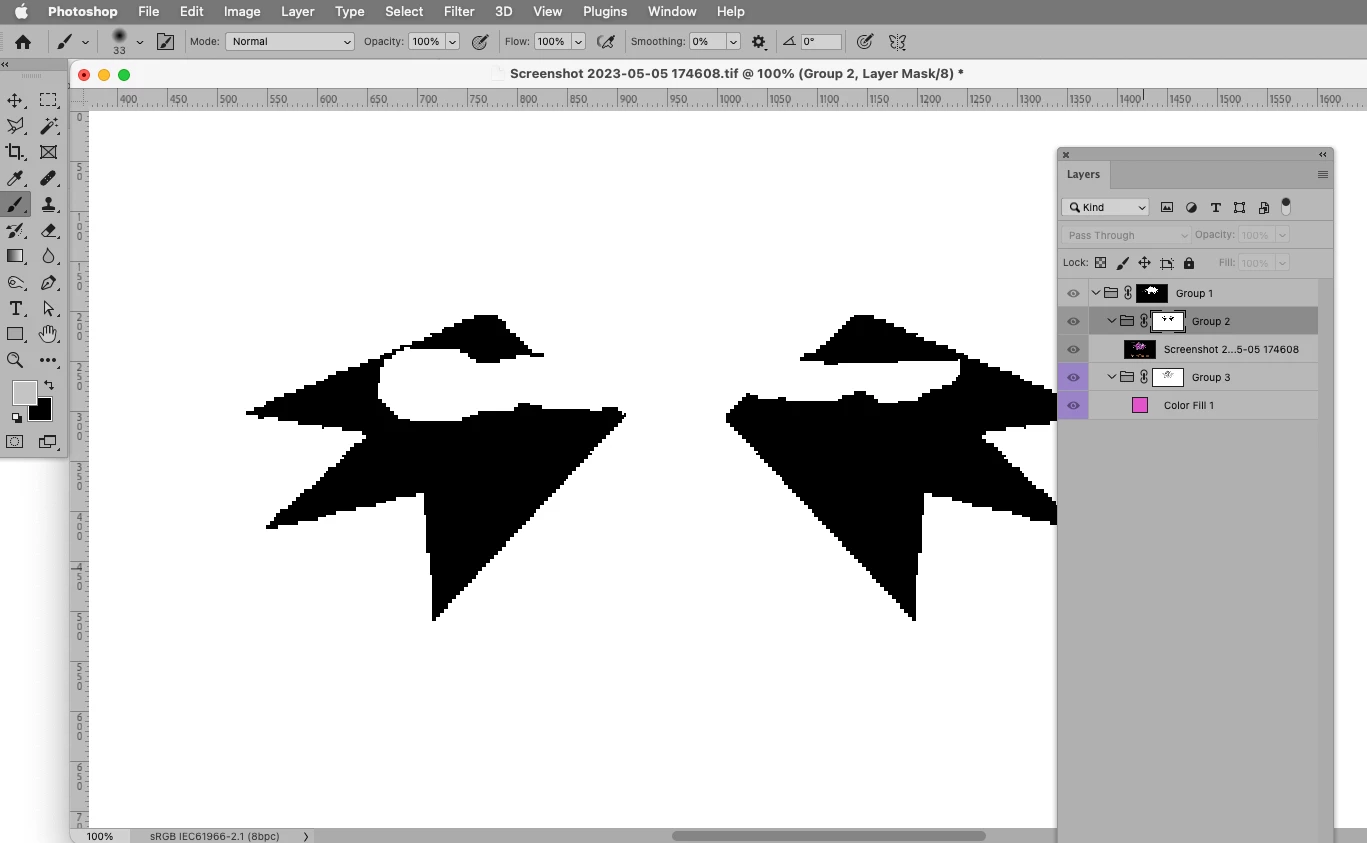
Task: Open the blending Mode dropdown
Action: click(290, 42)
